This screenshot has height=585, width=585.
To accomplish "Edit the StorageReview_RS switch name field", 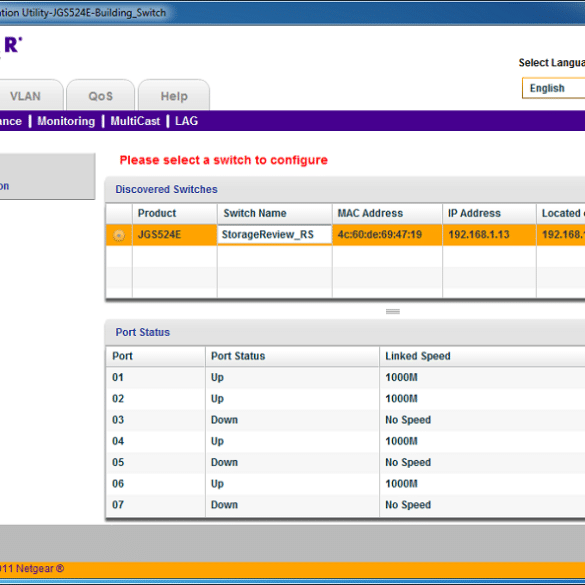I will coord(275,235).
